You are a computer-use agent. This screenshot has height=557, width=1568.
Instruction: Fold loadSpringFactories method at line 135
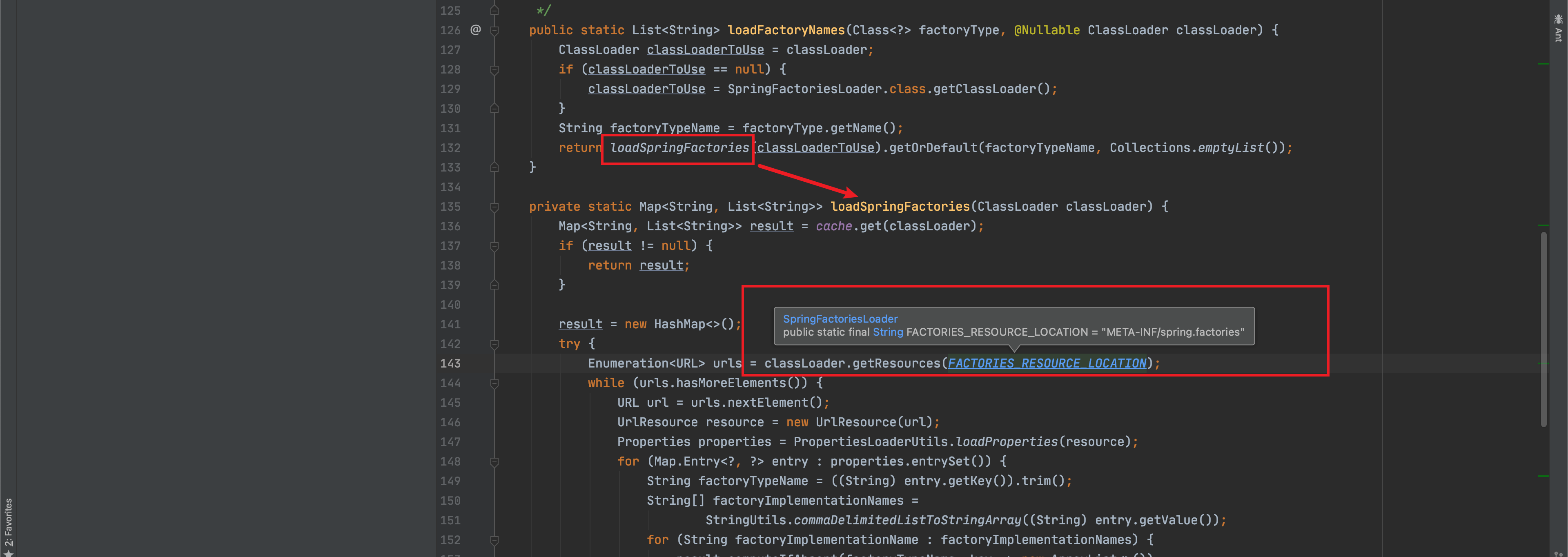(494, 207)
